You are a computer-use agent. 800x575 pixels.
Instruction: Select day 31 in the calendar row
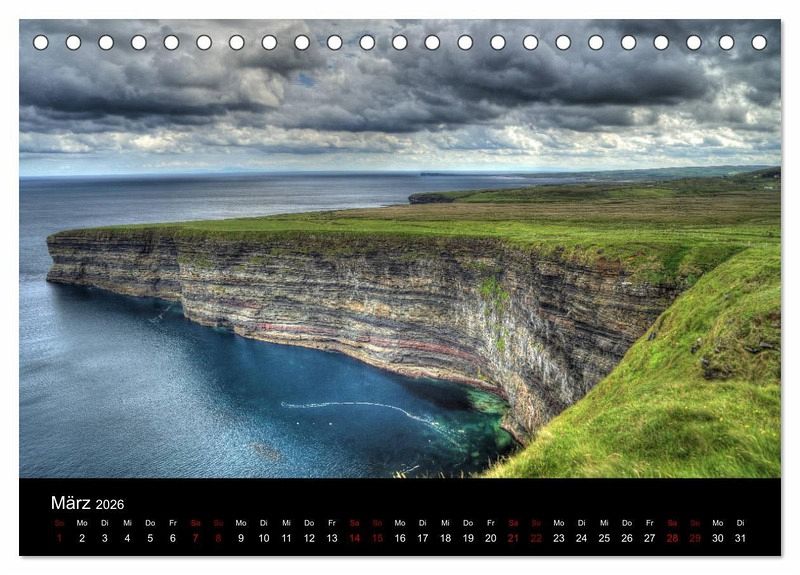[740, 538]
